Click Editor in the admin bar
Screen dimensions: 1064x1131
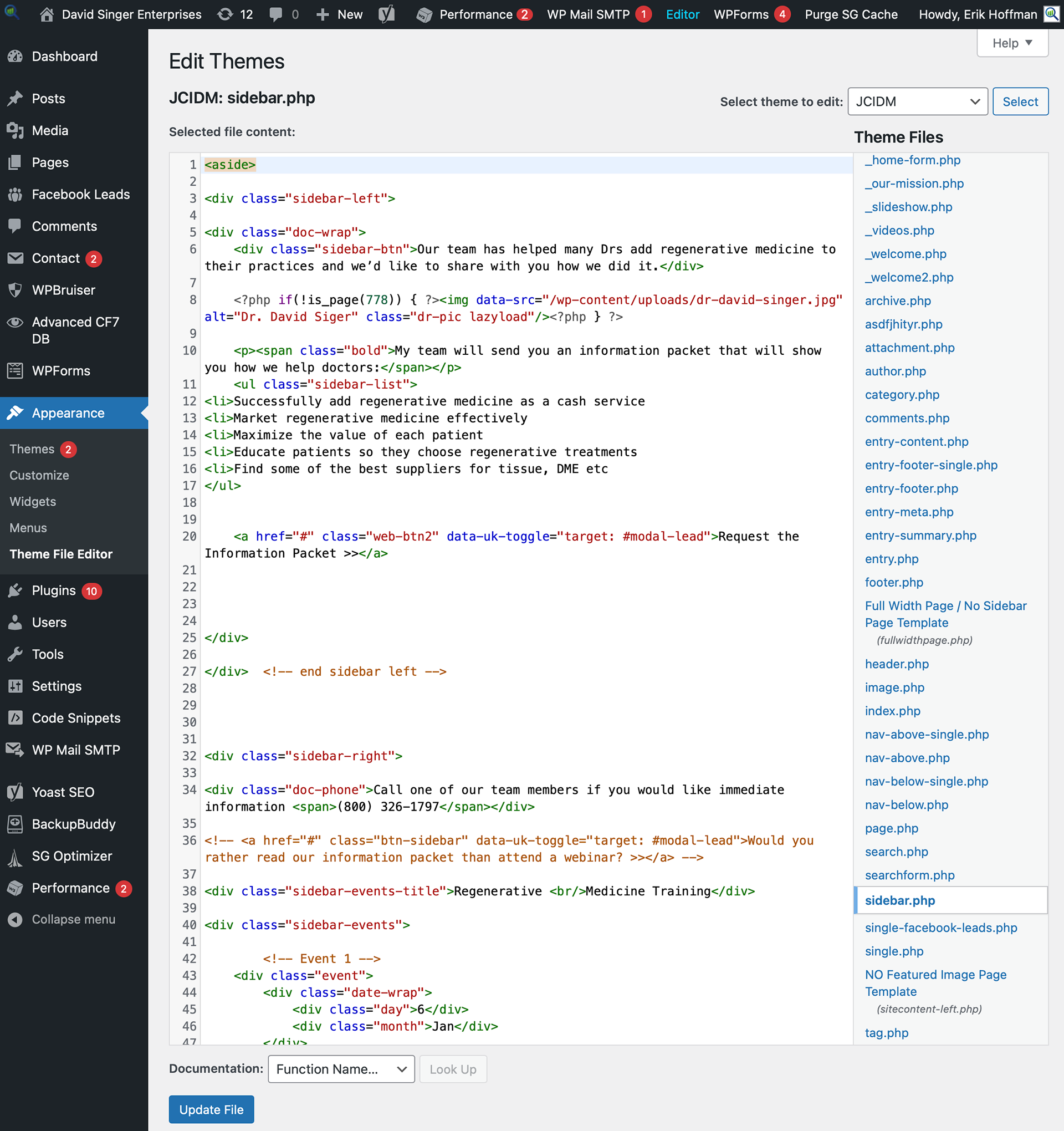[x=682, y=15]
